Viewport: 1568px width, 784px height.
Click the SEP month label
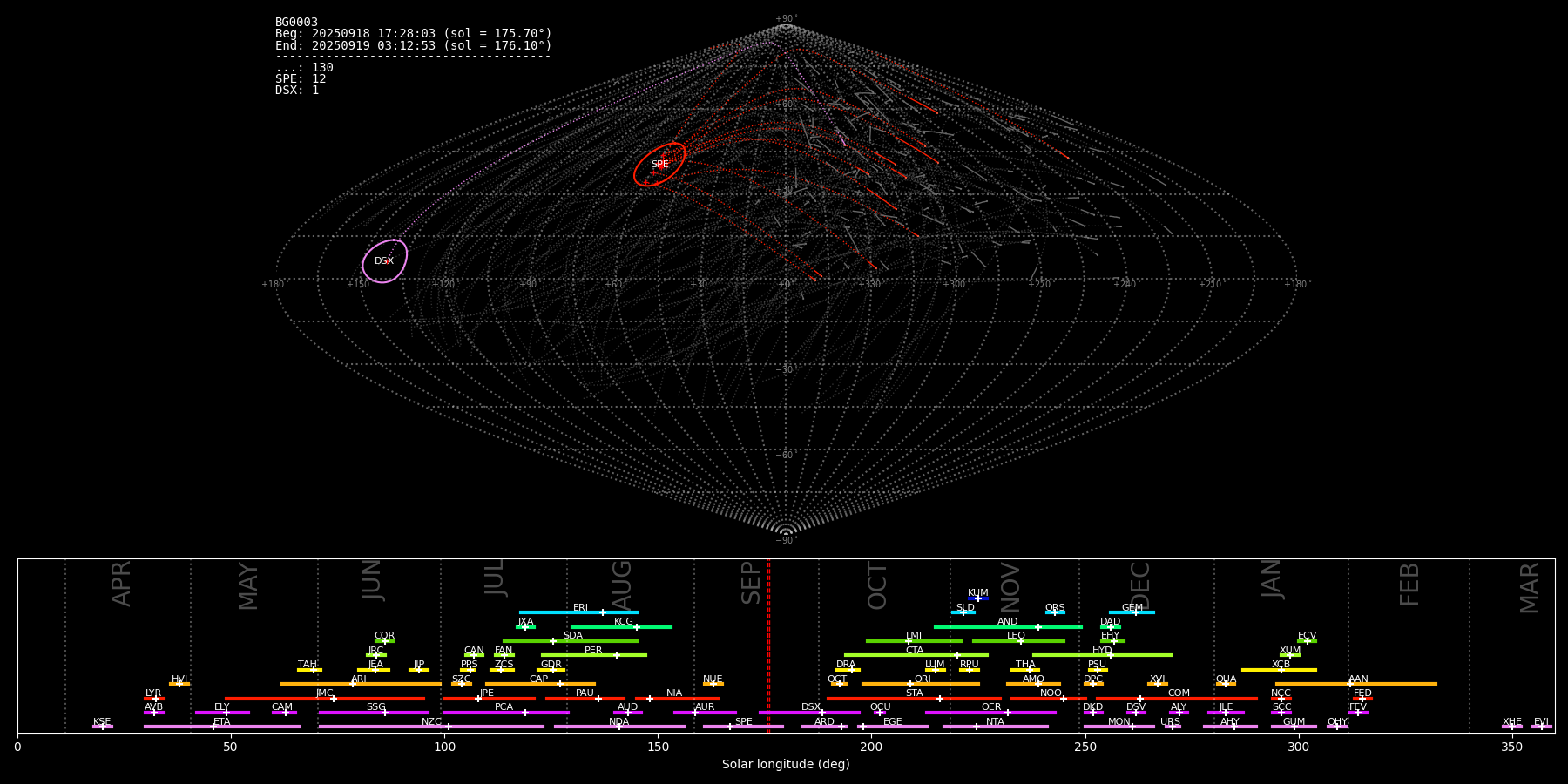tap(751, 583)
